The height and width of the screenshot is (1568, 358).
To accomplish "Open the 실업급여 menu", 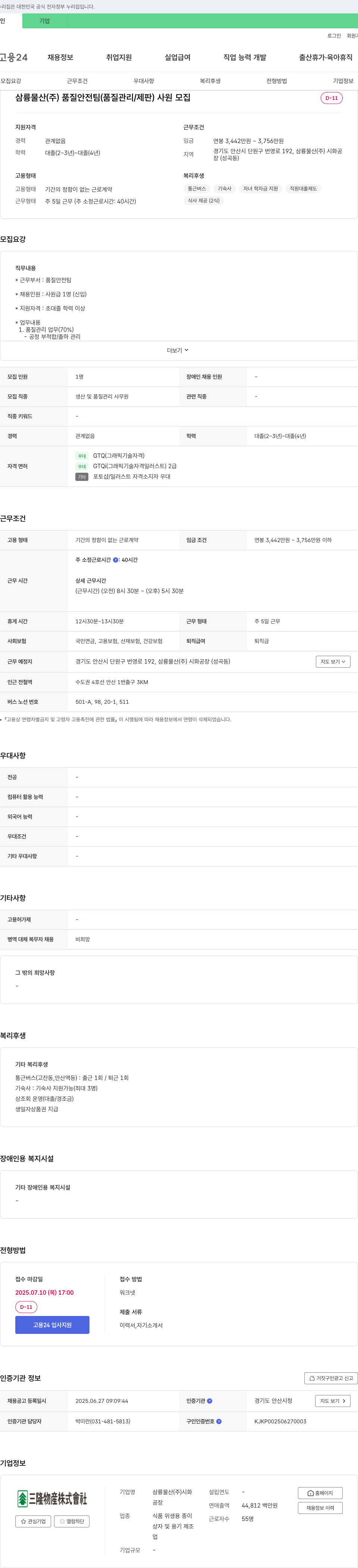I will coord(177,57).
